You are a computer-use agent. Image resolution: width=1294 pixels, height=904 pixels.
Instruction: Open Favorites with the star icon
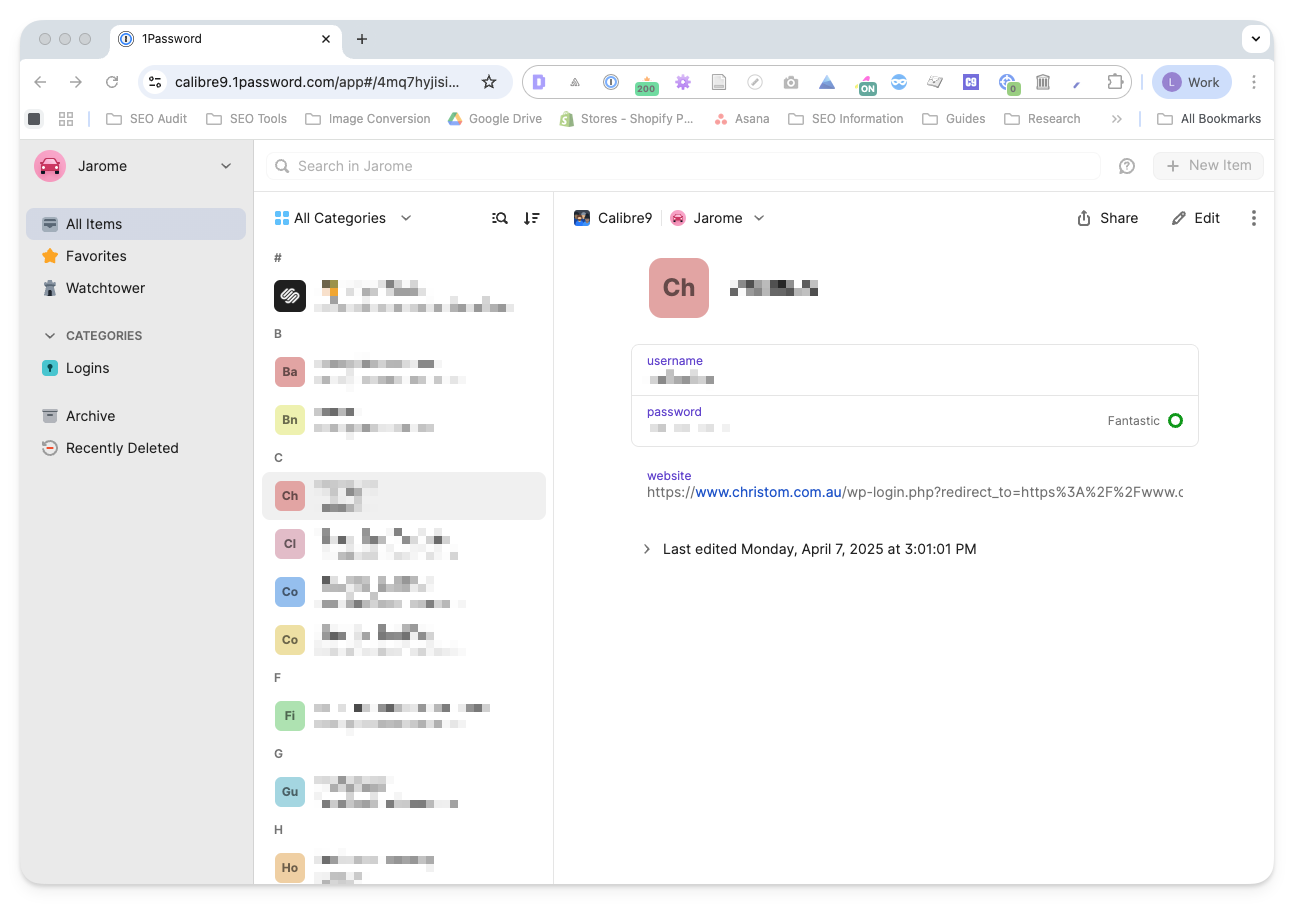pyautogui.click(x=50, y=256)
